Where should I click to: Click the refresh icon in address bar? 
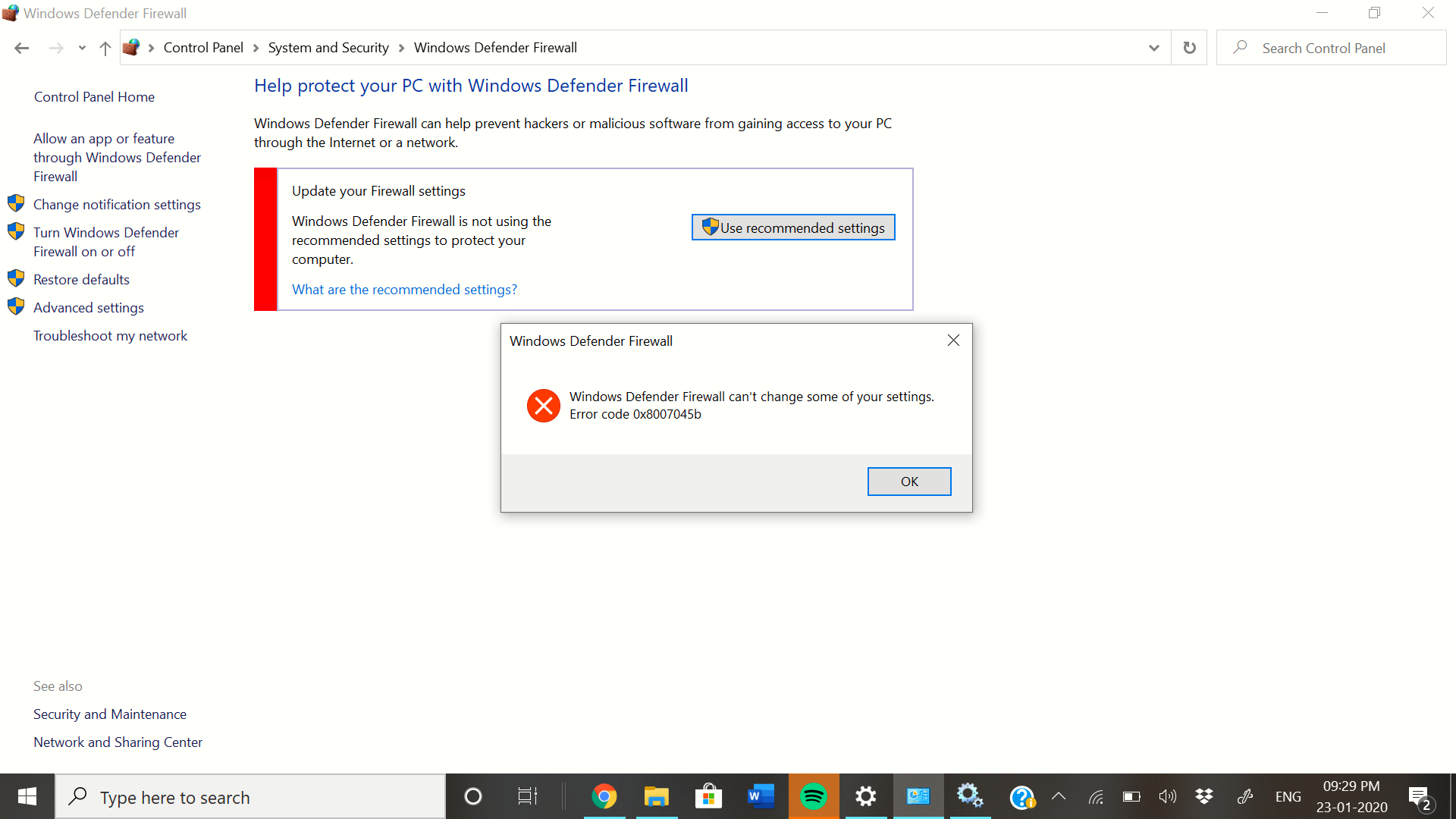[1189, 48]
